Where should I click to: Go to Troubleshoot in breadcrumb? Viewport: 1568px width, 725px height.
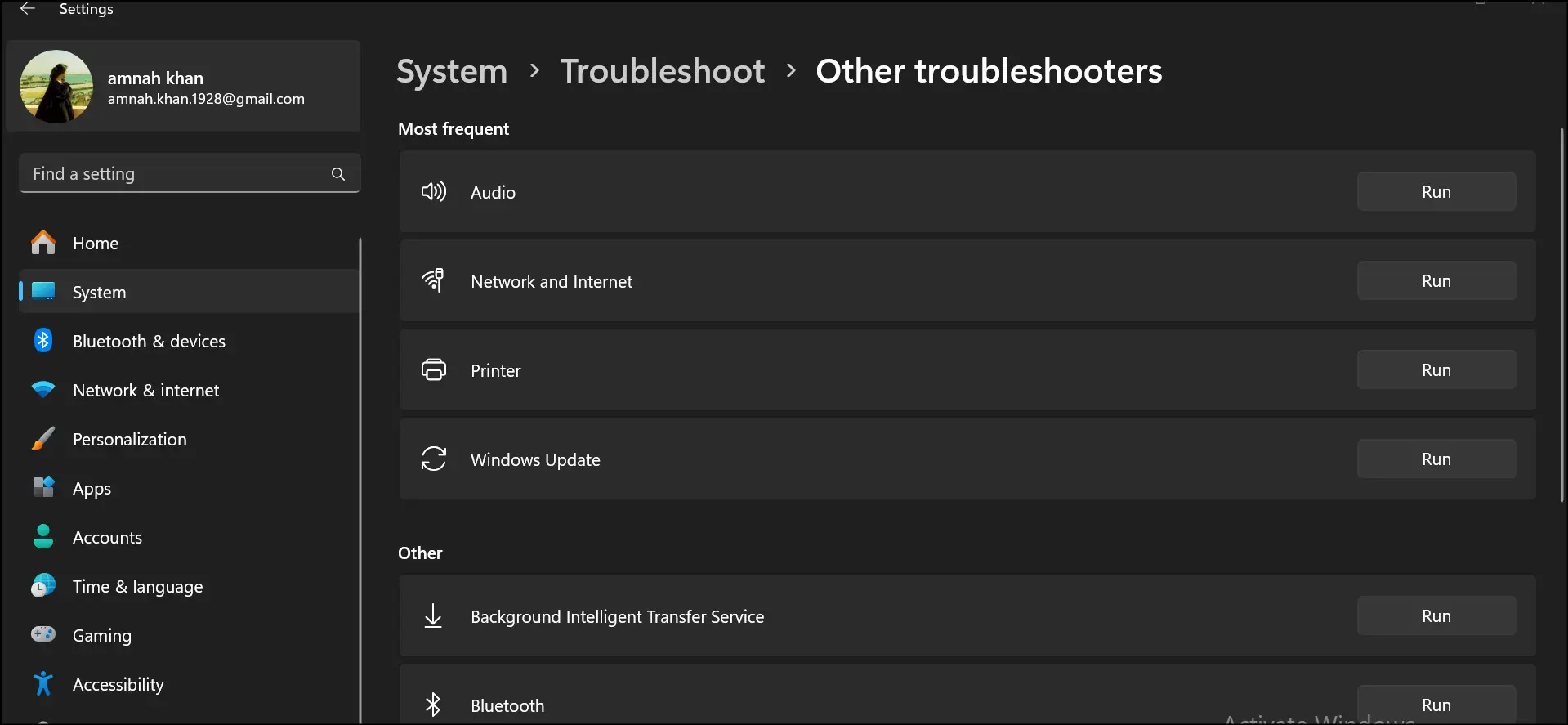[x=663, y=71]
